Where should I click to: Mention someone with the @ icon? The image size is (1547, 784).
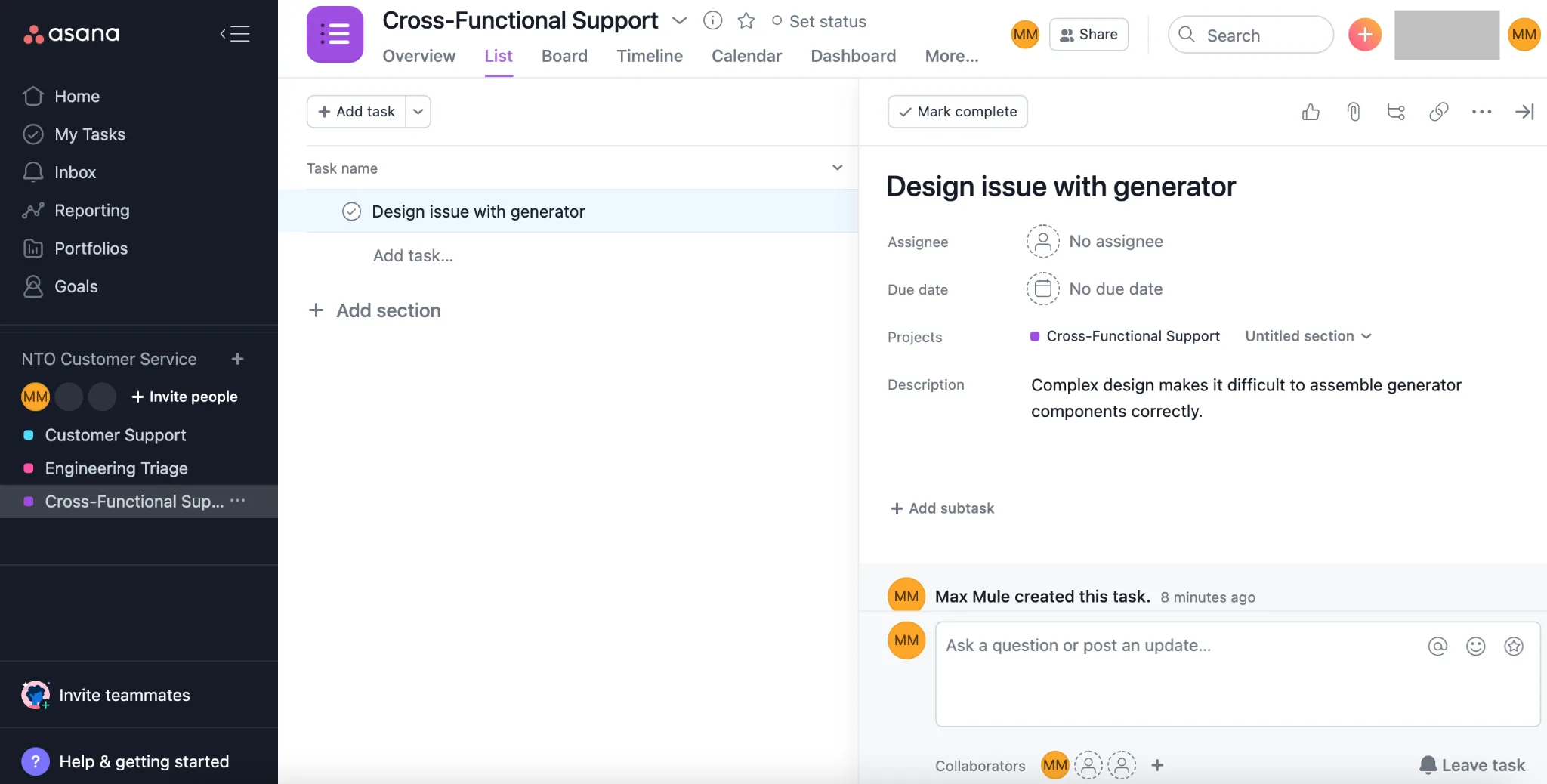click(1437, 647)
